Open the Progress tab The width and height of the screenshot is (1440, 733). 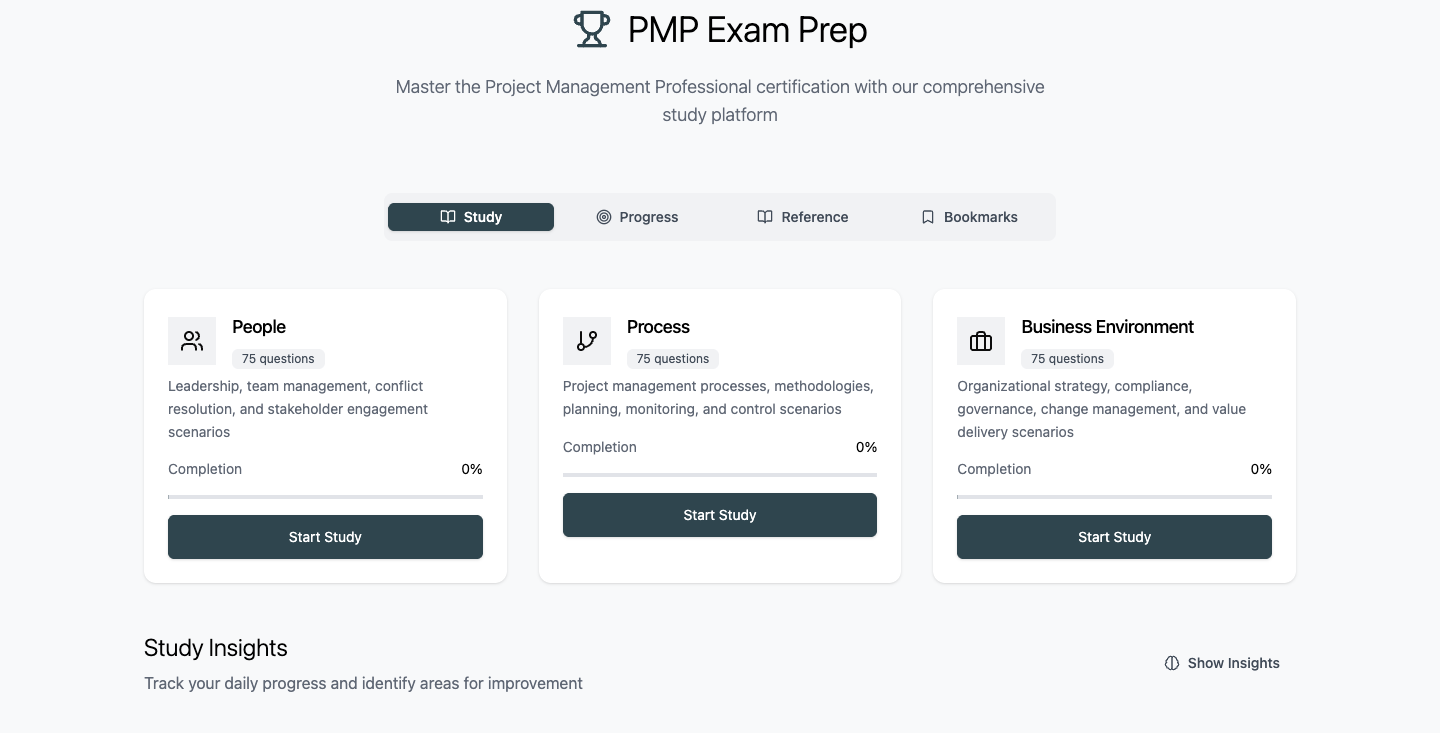click(x=637, y=217)
